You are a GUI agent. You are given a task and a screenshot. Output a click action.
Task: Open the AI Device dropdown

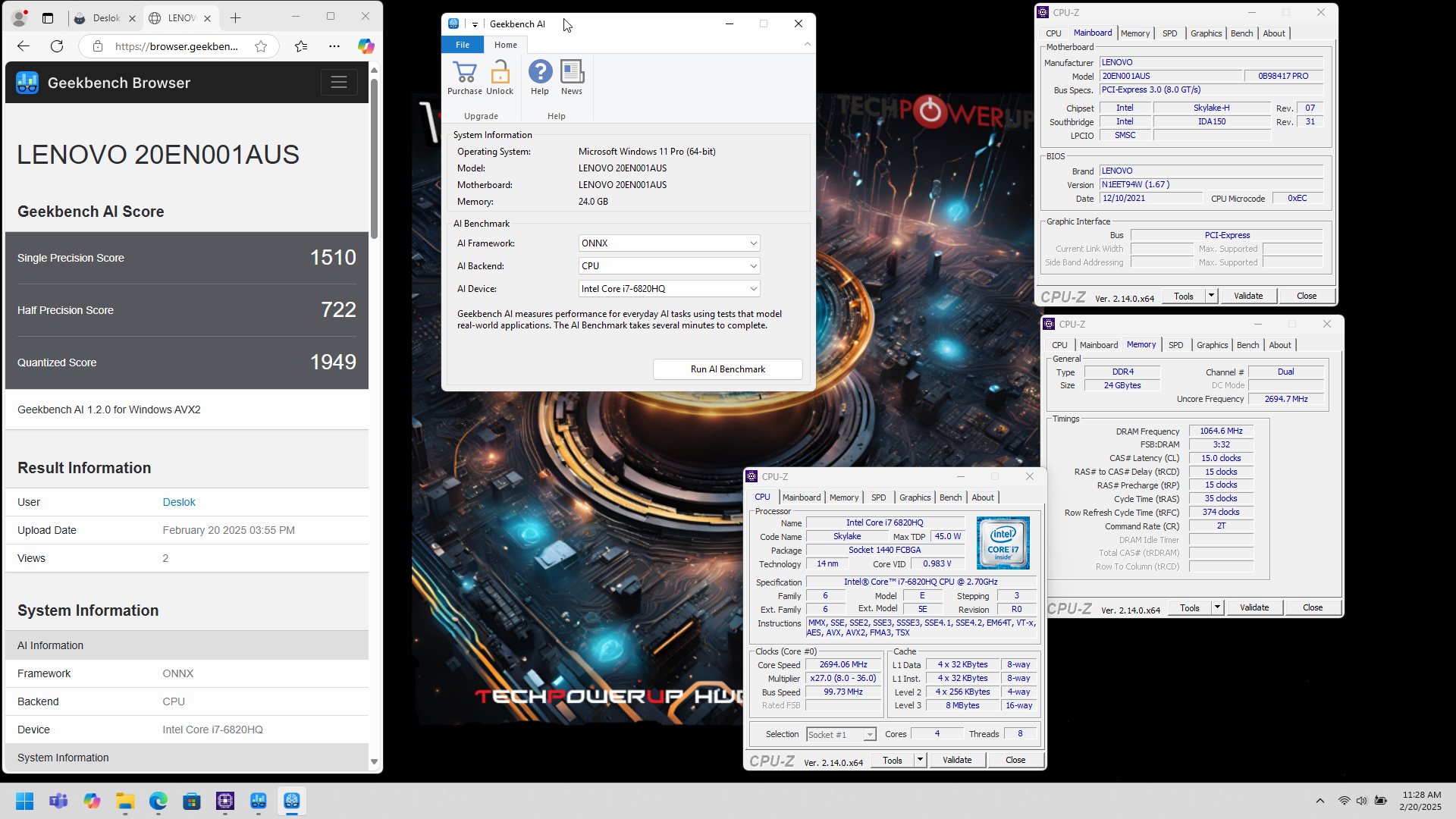tap(669, 289)
